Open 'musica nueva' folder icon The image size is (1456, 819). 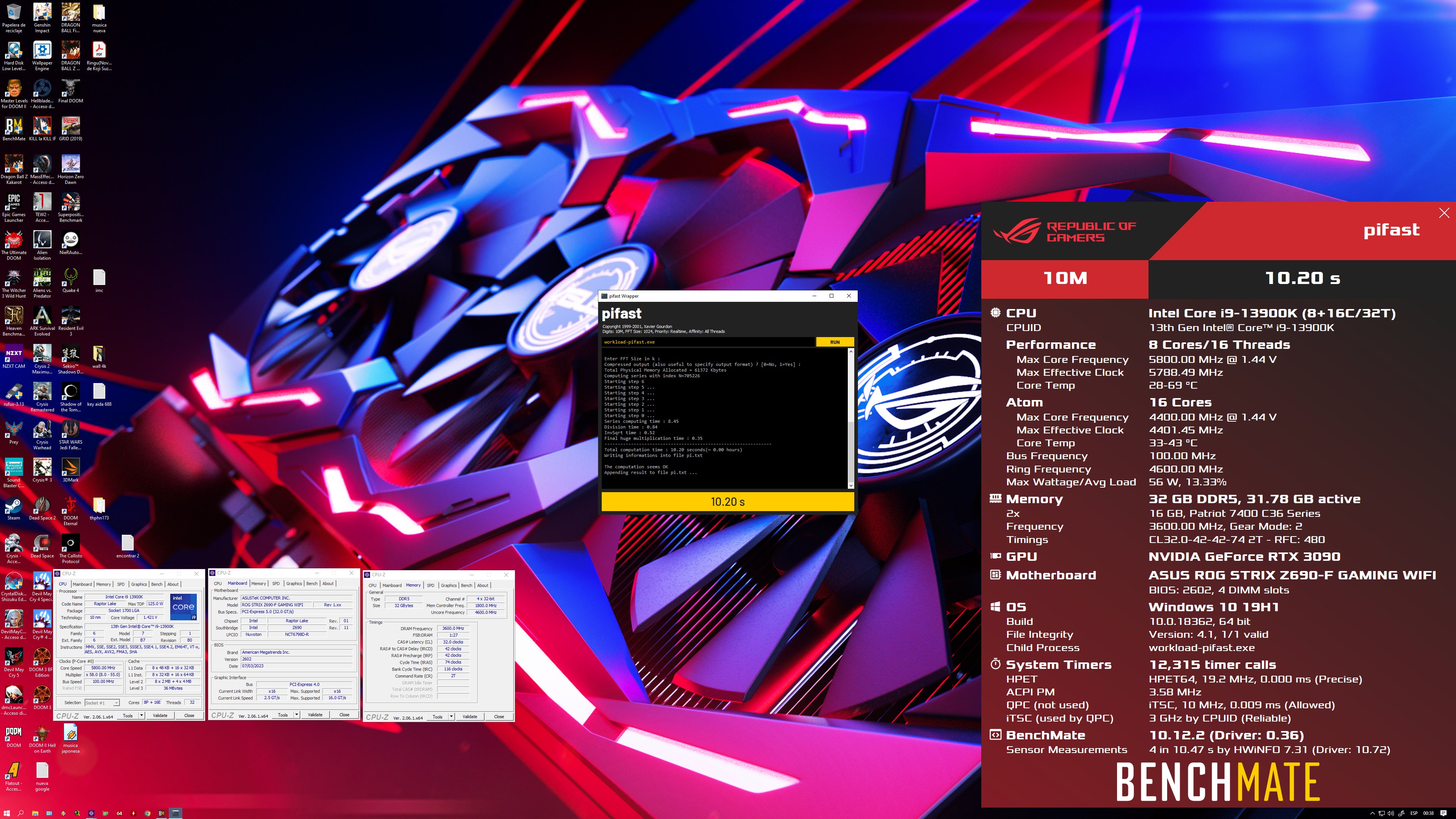[99, 18]
